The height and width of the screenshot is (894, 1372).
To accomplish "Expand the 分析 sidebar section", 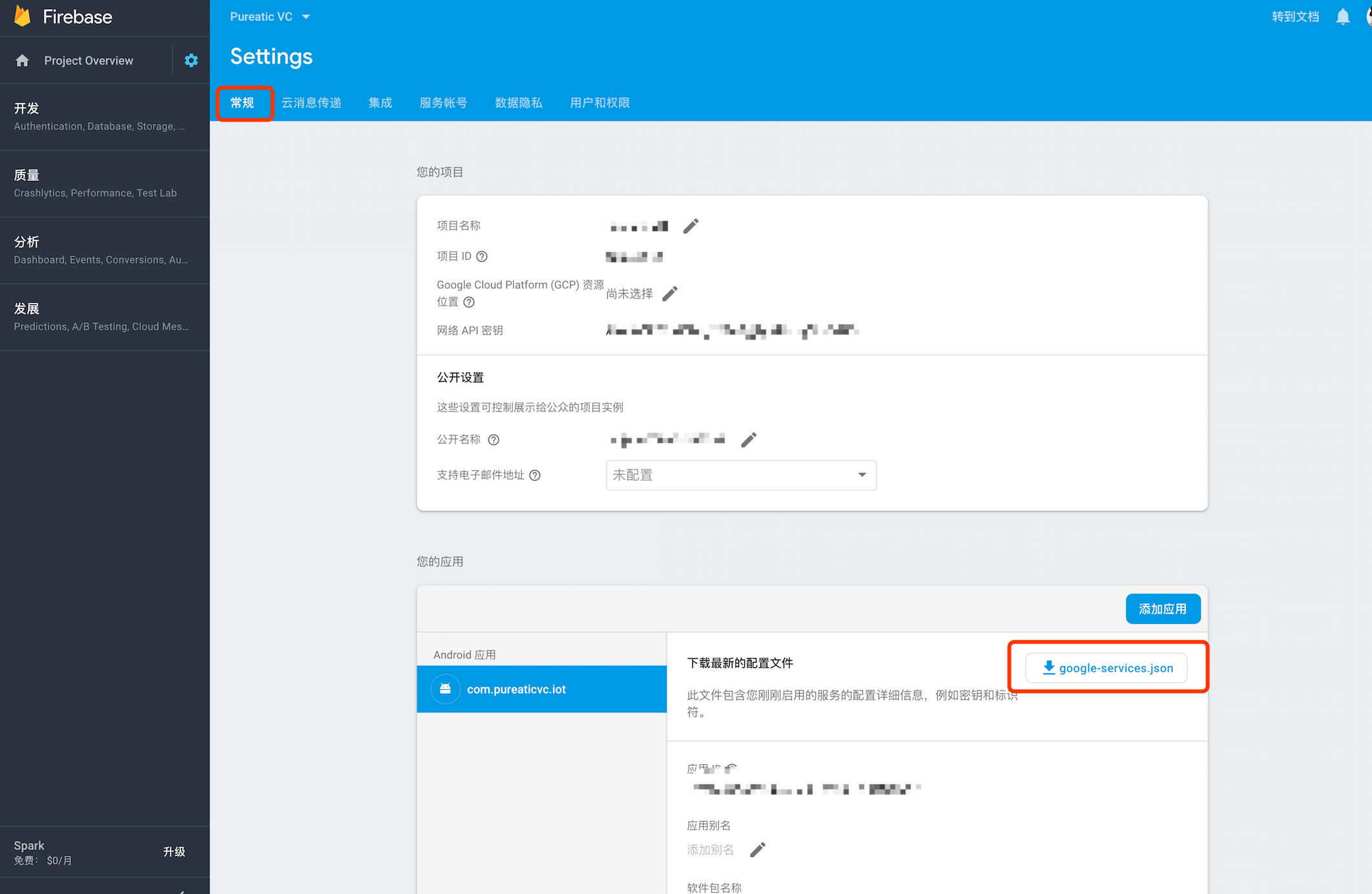I will 105,251.
